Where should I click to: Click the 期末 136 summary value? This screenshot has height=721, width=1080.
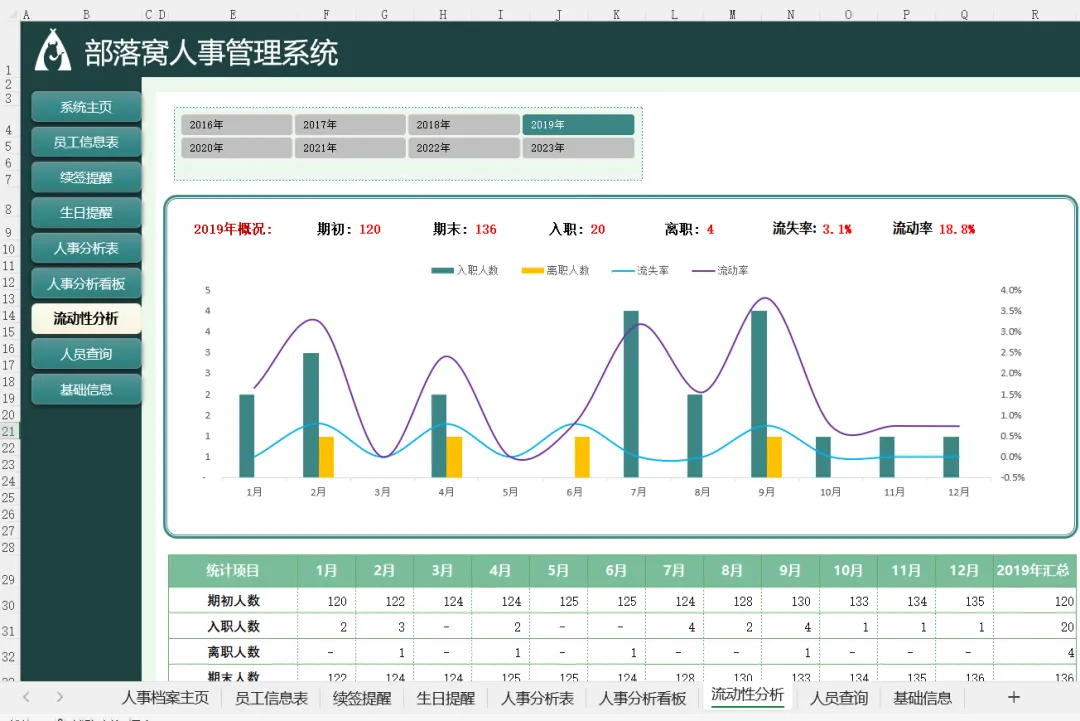click(465, 229)
